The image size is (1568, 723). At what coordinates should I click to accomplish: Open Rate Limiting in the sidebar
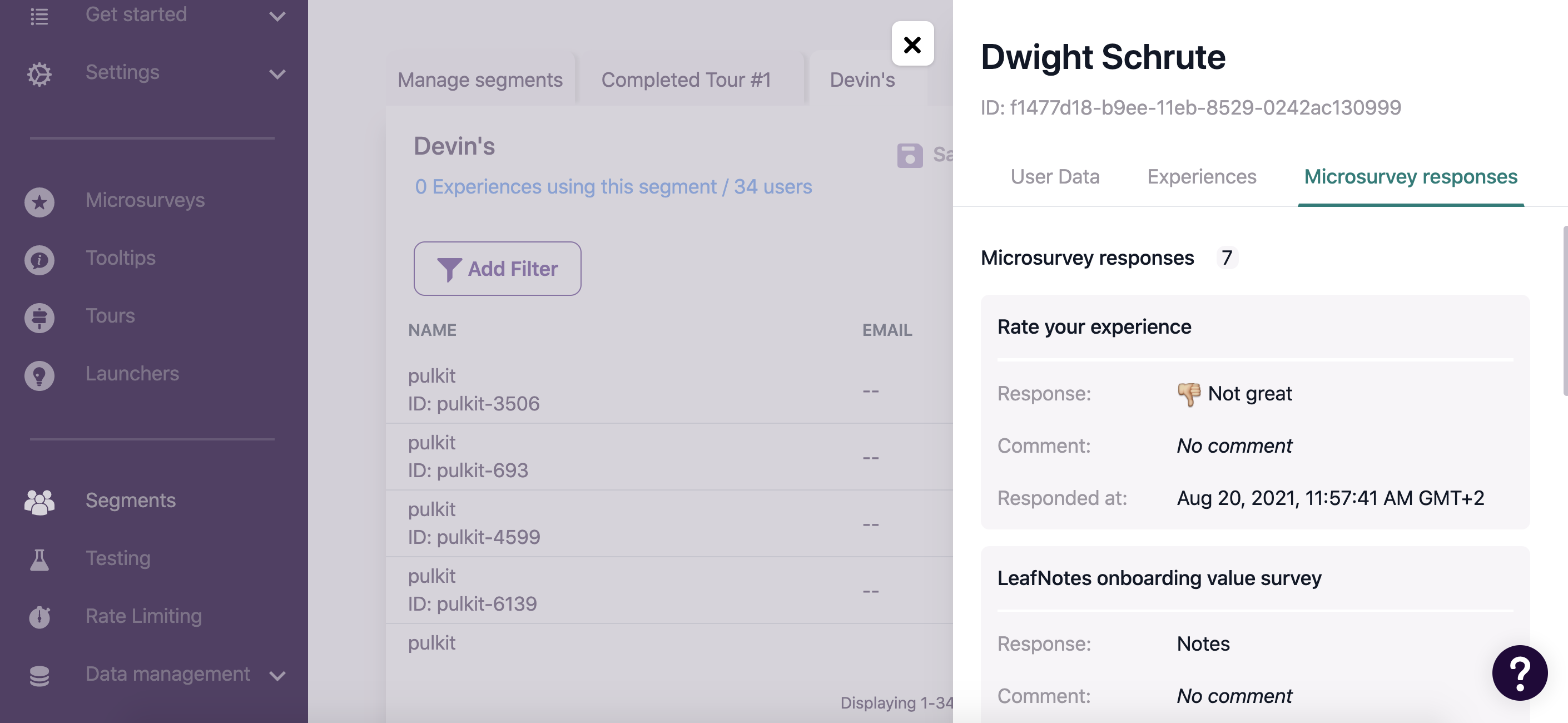coord(143,616)
